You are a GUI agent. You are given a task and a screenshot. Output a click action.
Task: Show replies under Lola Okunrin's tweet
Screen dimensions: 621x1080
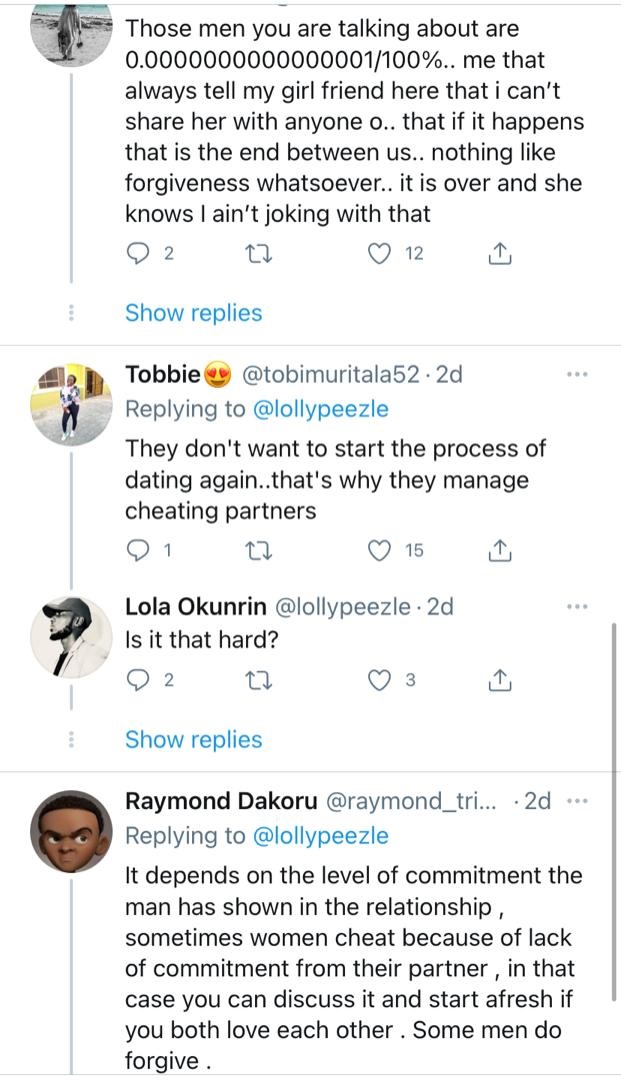pos(193,740)
